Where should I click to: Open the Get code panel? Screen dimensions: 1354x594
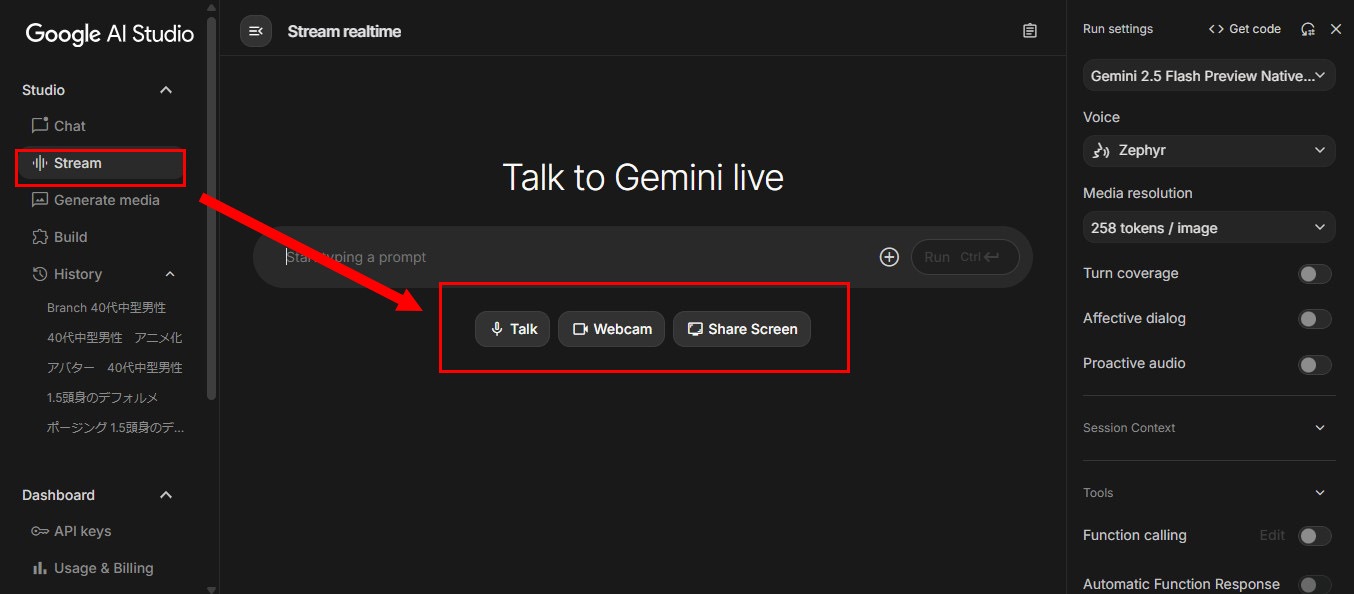point(1244,29)
